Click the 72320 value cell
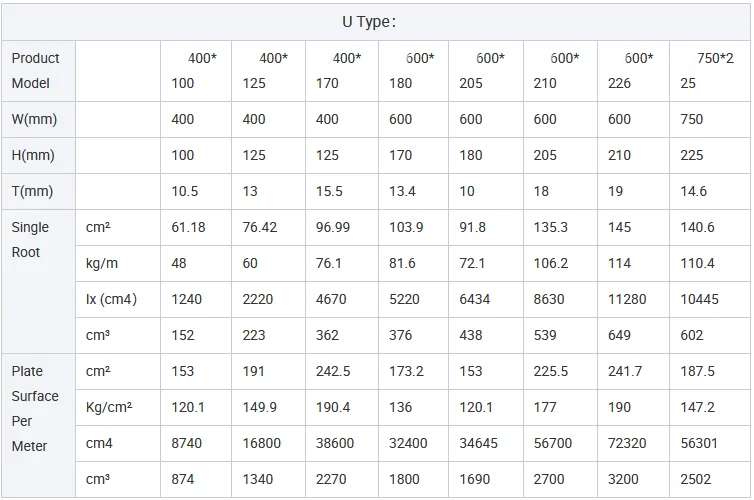The image size is (754, 500). coord(626,443)
